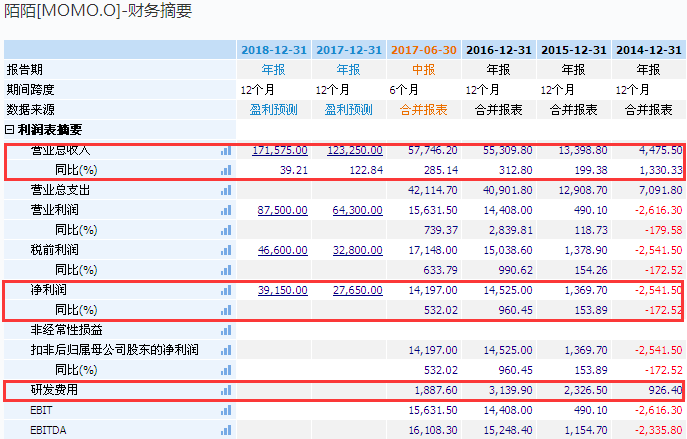Image resolution: width=687 pixels, height=439 pixels.
Task: Click chart icon beside 营业总支出 row
Action: coord(225,190)
